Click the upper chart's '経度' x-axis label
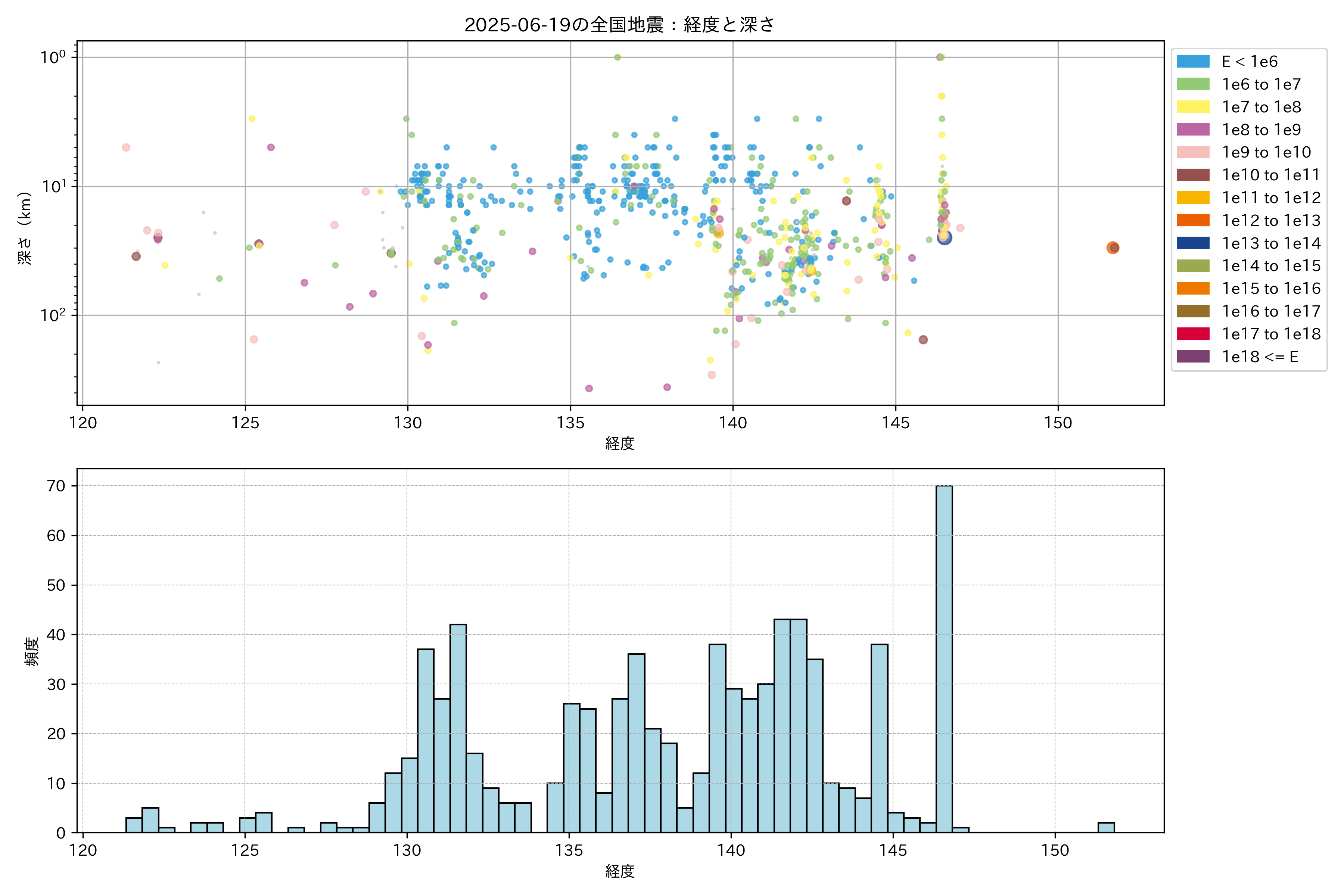Screen dimensions: 1344x896 tap(619, 443)
